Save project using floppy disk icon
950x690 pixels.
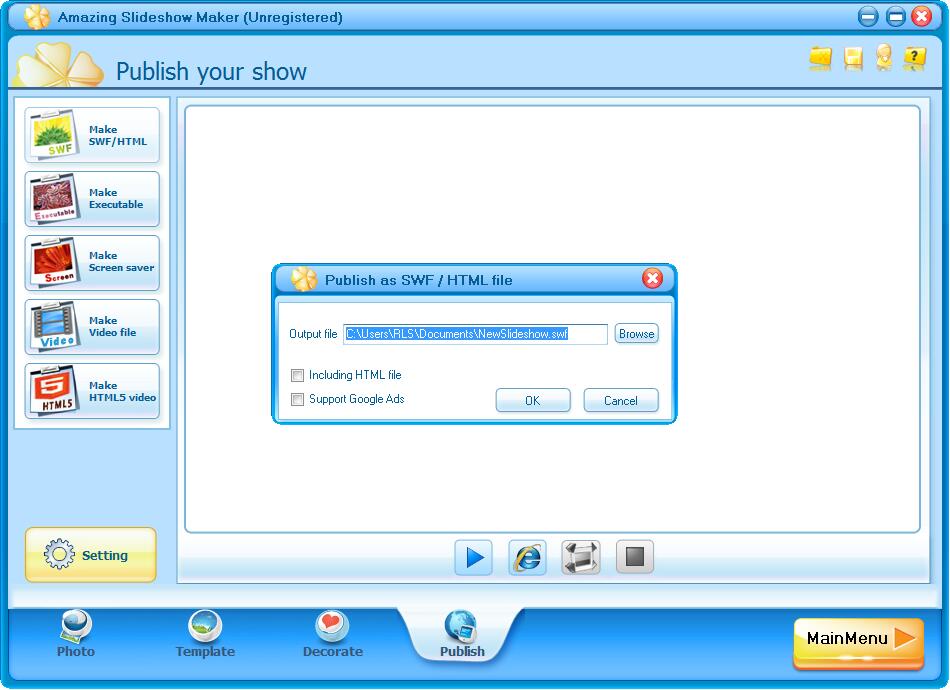pyautogui.click(x=853, y=58)
